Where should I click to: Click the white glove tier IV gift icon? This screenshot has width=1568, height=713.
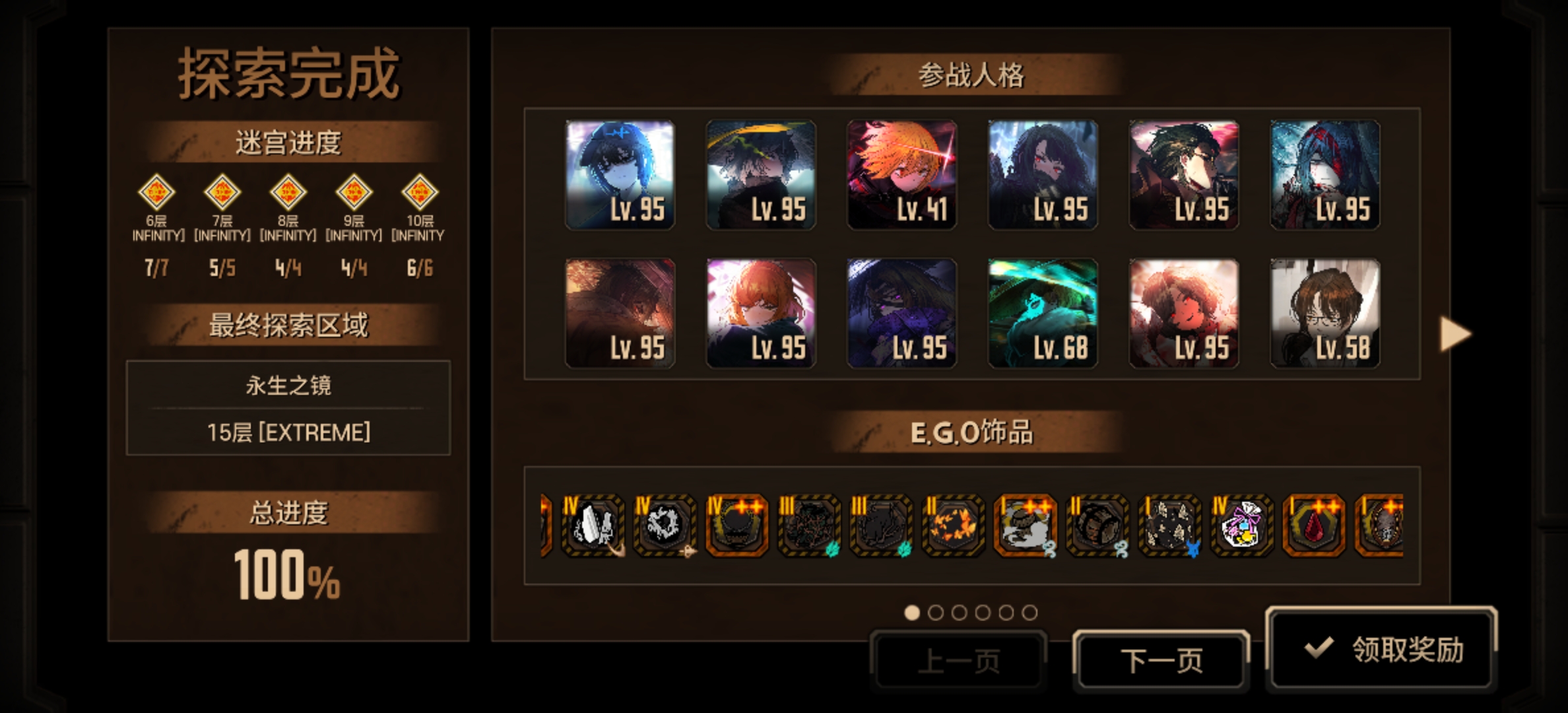(592, 526)
